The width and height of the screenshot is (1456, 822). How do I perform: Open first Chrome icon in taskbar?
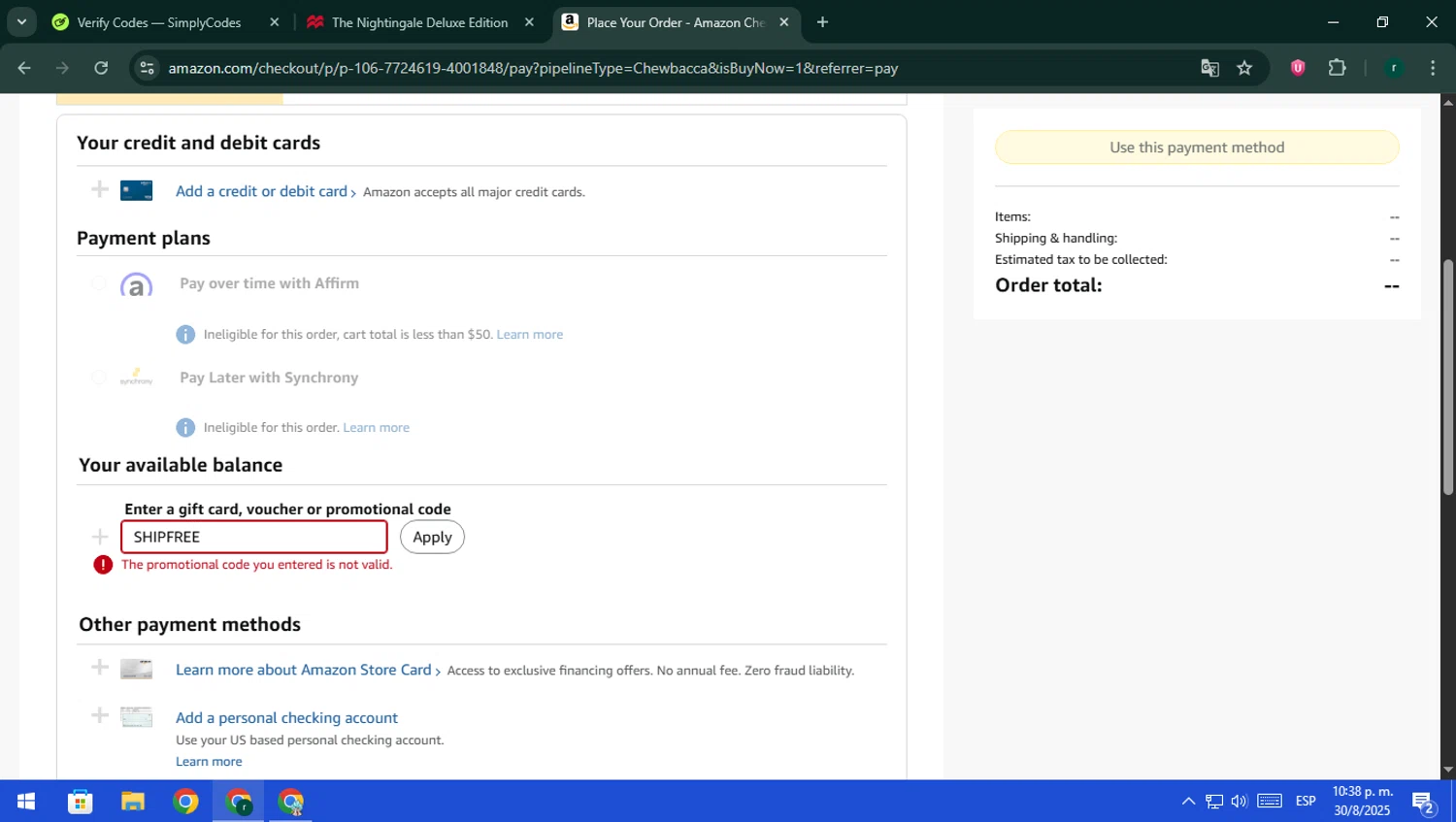(185, 802)
